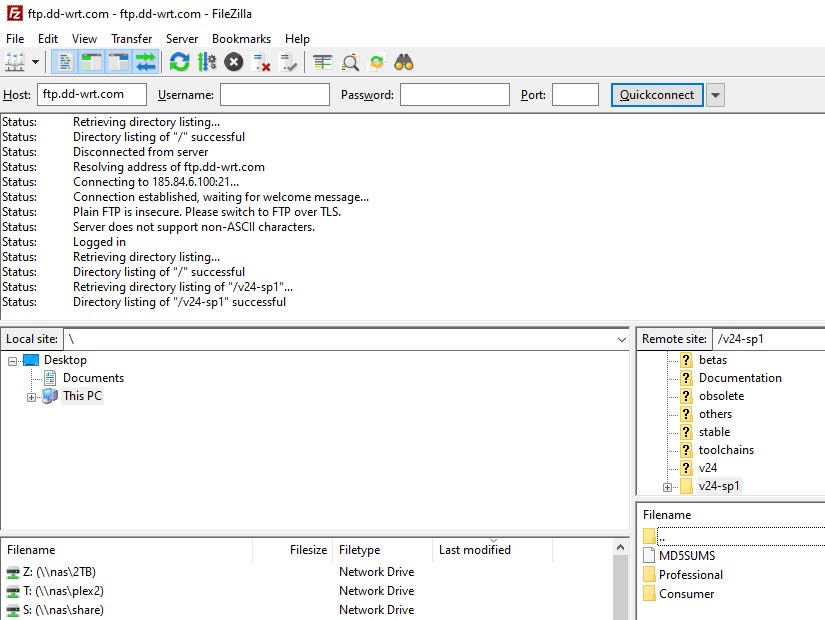Toggle remote directory tree display
The width and height of the screenshot is (825, 620).
pos(118,63)
